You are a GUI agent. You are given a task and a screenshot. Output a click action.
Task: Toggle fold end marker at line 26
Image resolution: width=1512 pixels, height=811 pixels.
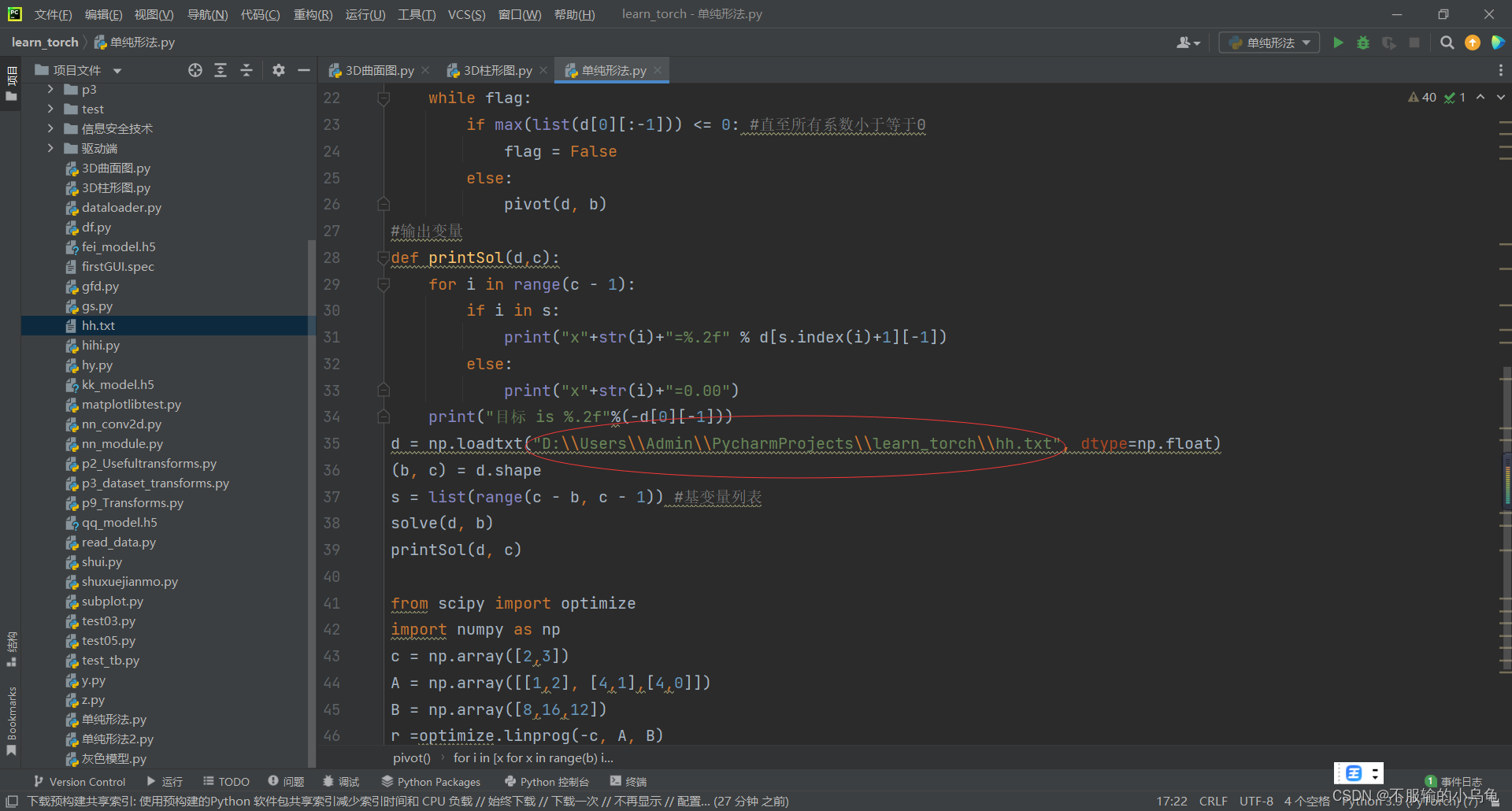coord(384,204)
